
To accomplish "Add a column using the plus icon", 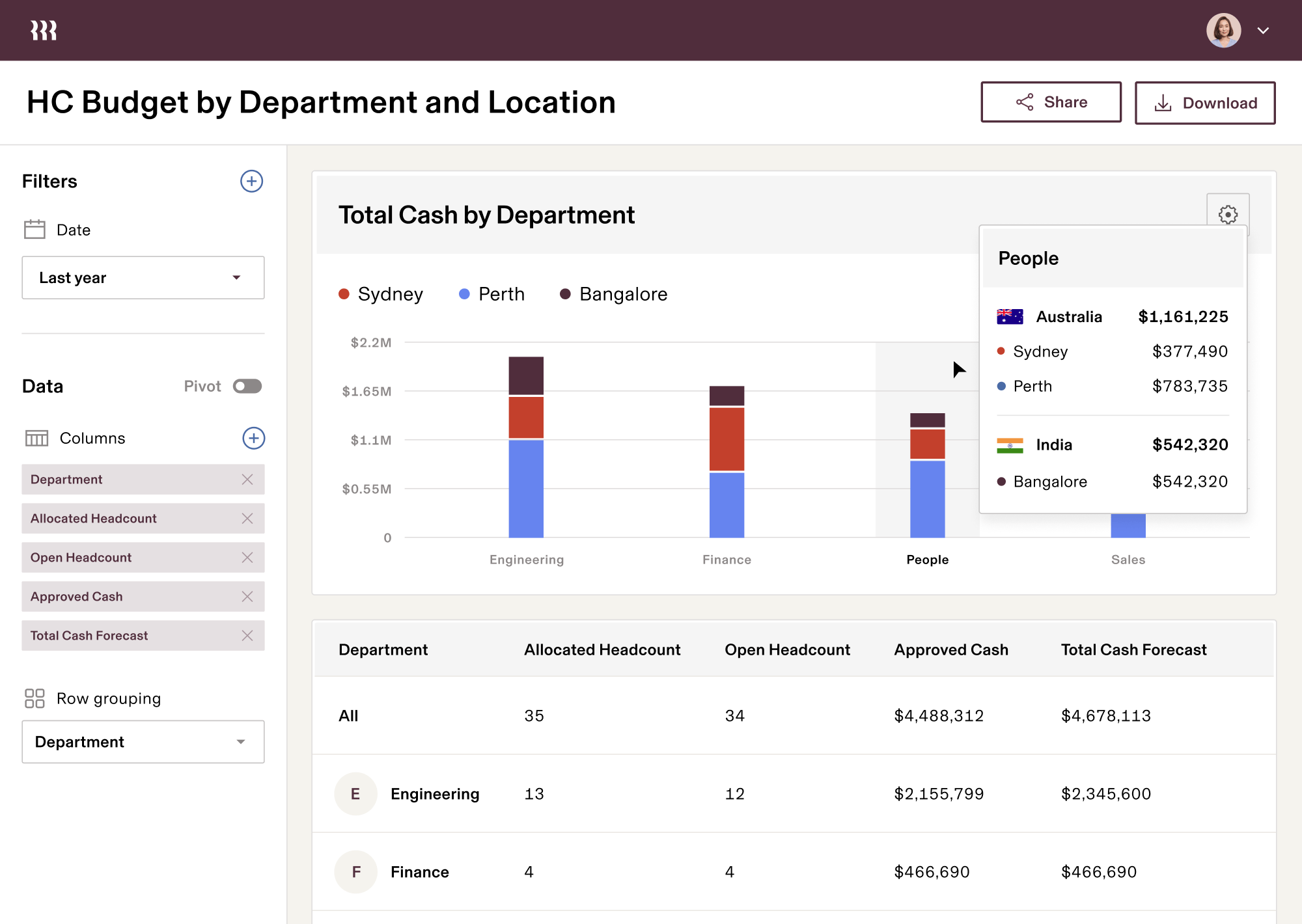I will [x=253, y=438].
